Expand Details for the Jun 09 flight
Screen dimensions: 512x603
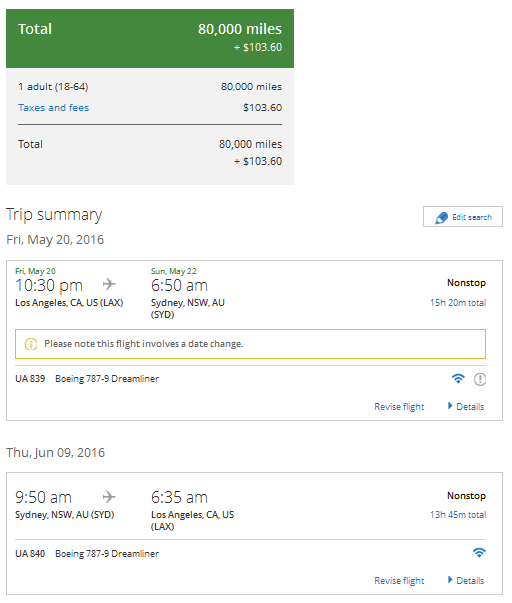click(x=466, y=580)
